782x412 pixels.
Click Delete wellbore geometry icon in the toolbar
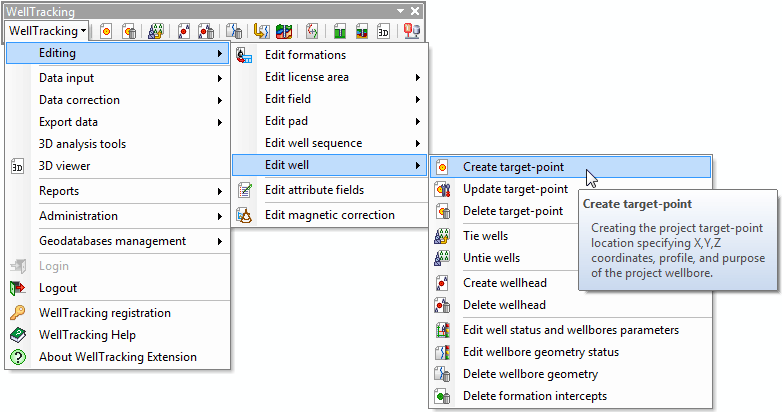234,31
